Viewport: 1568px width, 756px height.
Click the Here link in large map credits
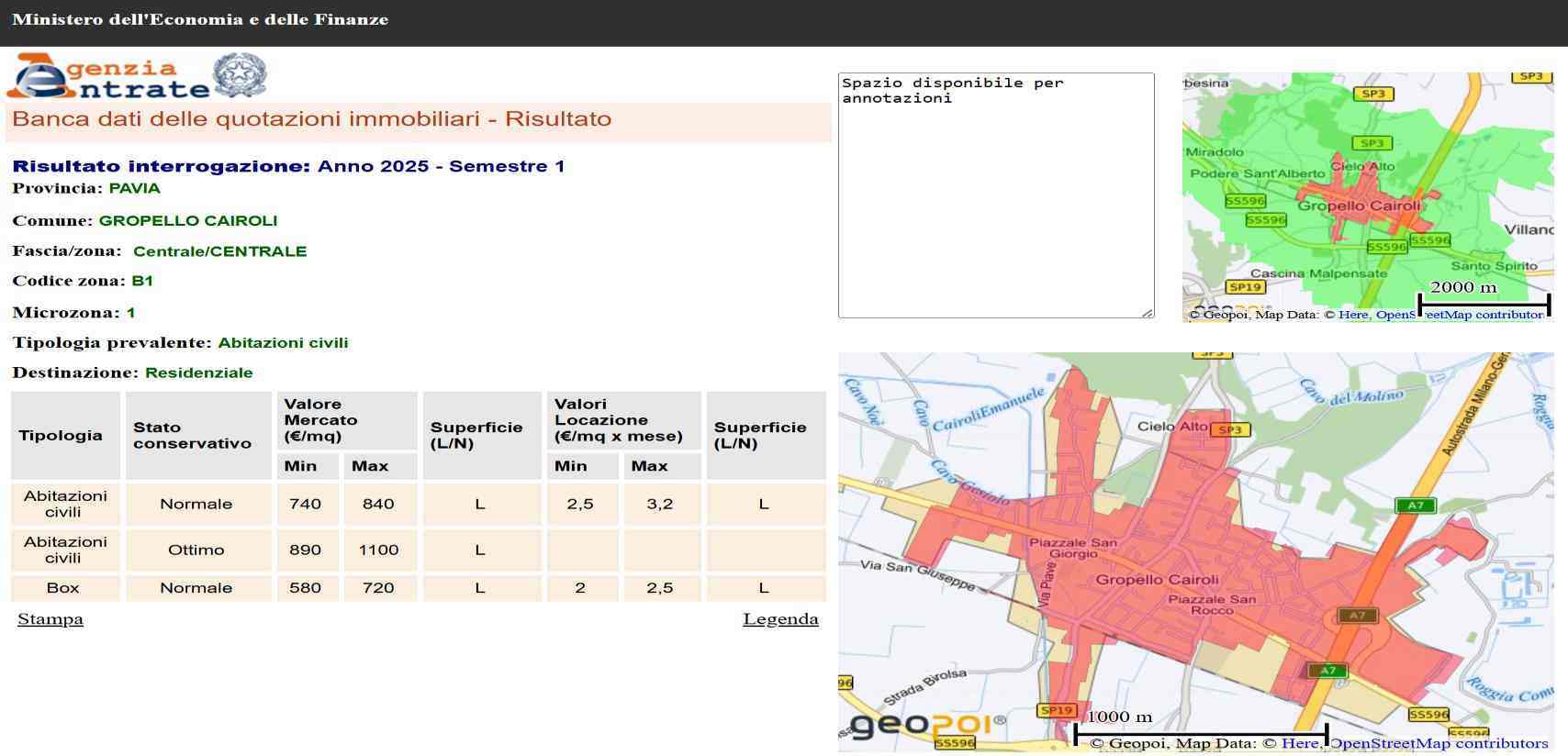[x=1300, y=743]
